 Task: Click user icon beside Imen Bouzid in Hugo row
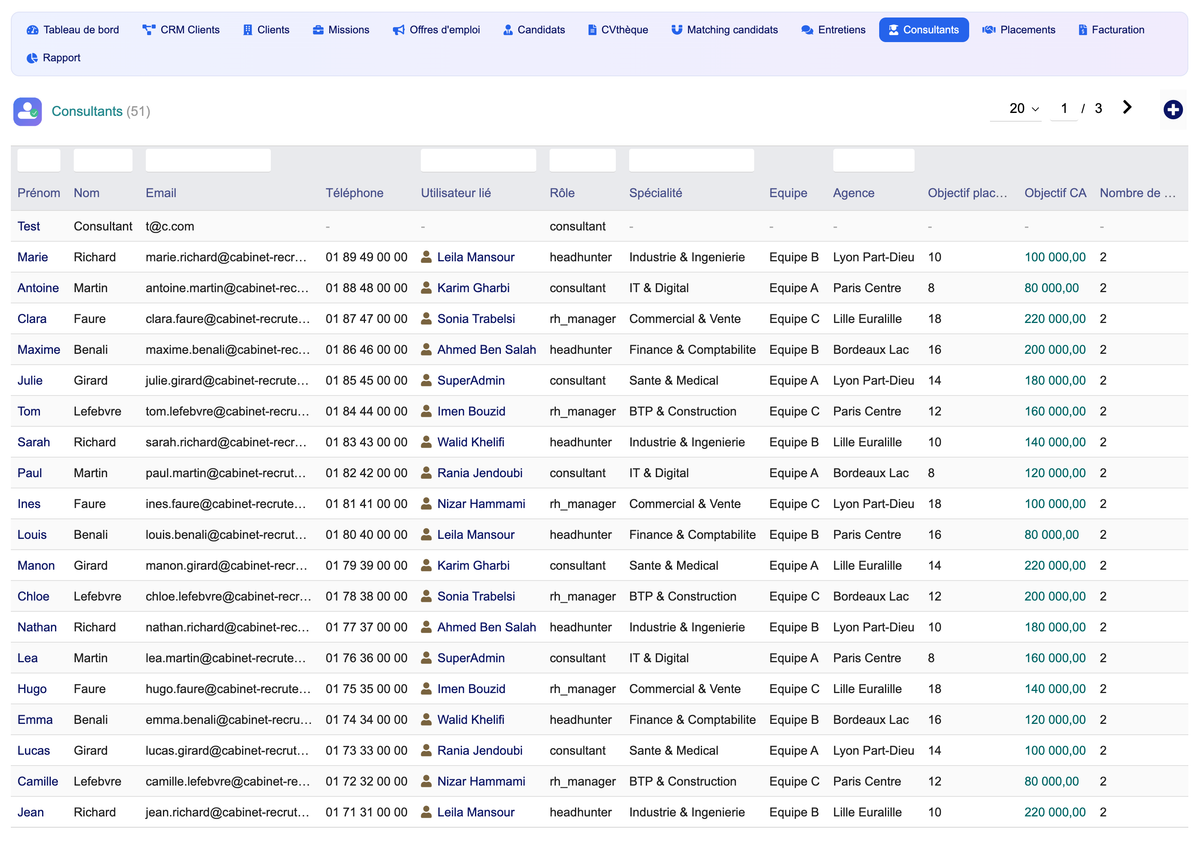coord(427,689)
